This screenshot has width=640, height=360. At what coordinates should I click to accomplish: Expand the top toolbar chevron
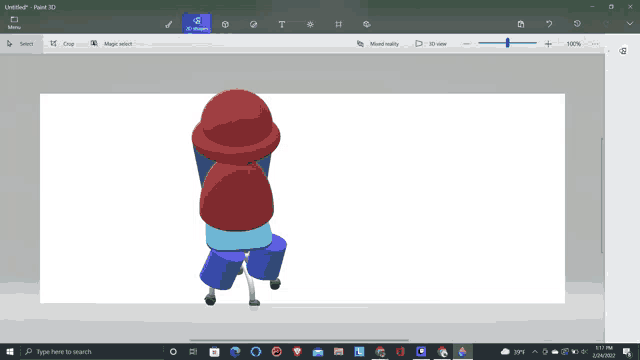click(x=630, y=24)
